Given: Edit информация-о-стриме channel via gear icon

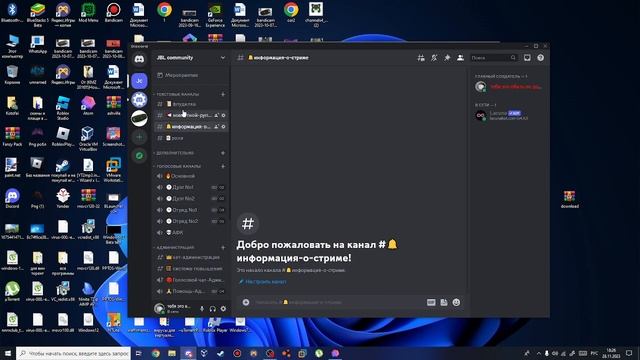Looking at the screenshot, I should [223, 127].
